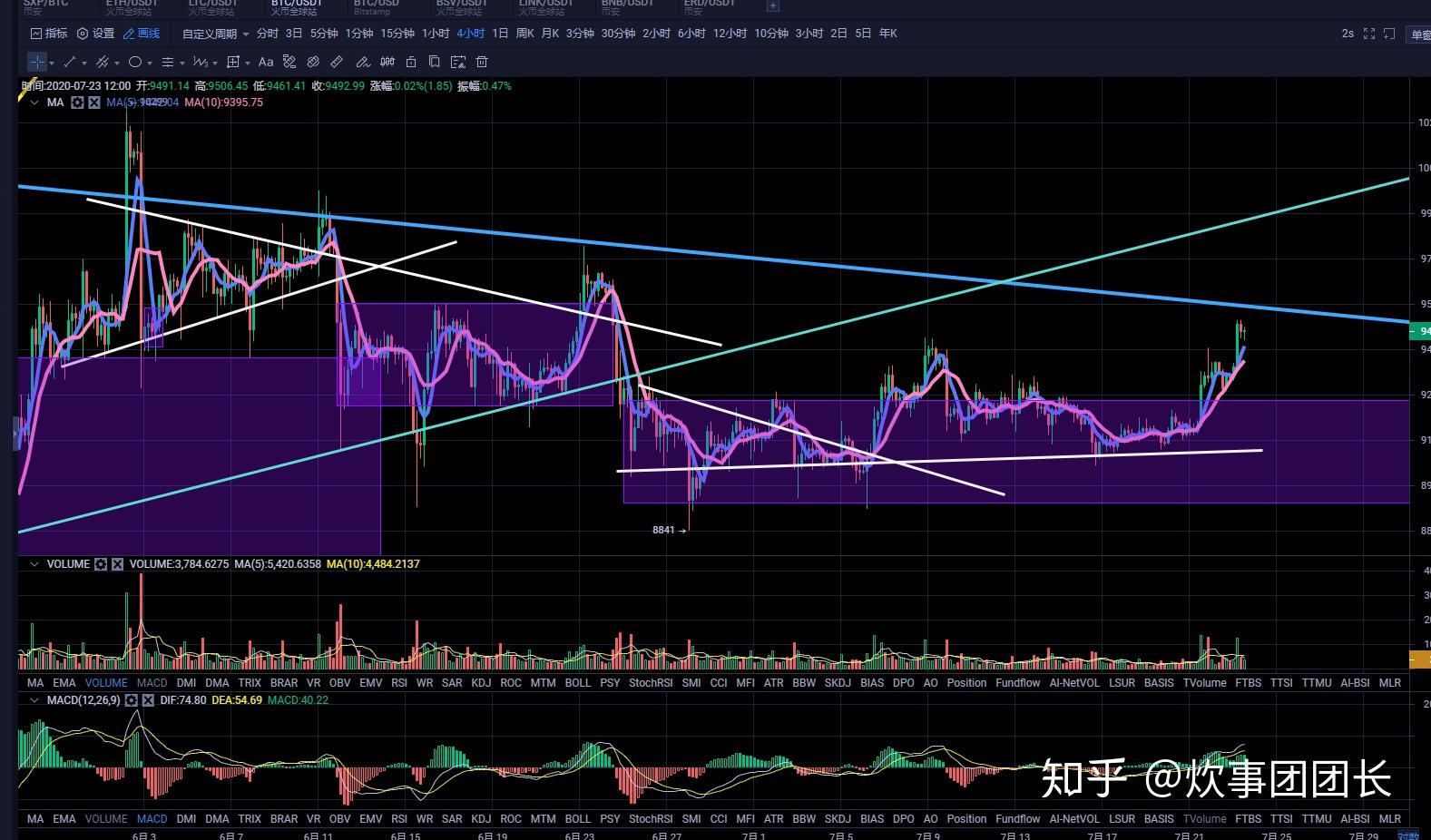This screenshot has height=840, width=1431.
Task: Switch to BTC/USD Bitstamp tab
Action: pos(377,7)
